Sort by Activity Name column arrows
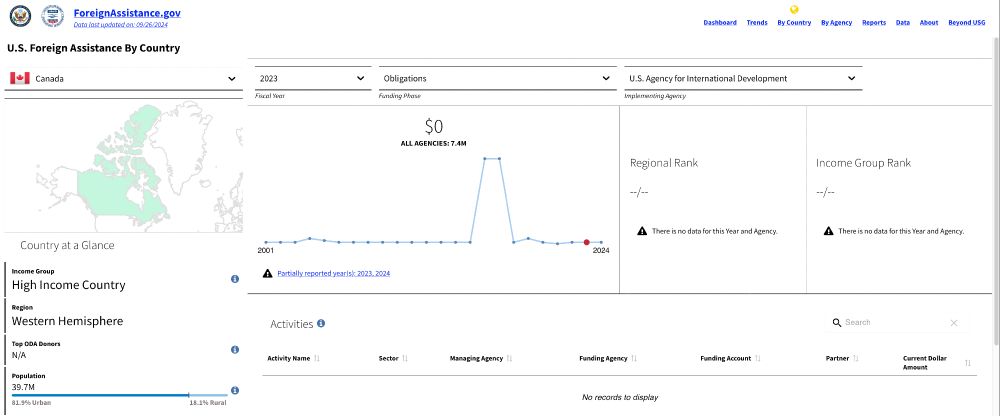Image resolution: width=1000 pixels, height=416 pixels. (317, 359)
